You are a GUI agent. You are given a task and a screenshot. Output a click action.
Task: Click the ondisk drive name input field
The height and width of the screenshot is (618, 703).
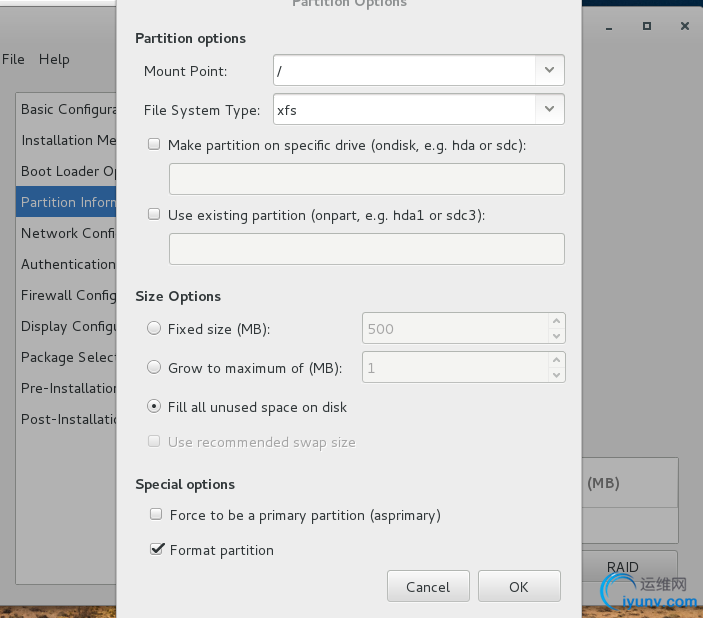[x=366, y=179]
